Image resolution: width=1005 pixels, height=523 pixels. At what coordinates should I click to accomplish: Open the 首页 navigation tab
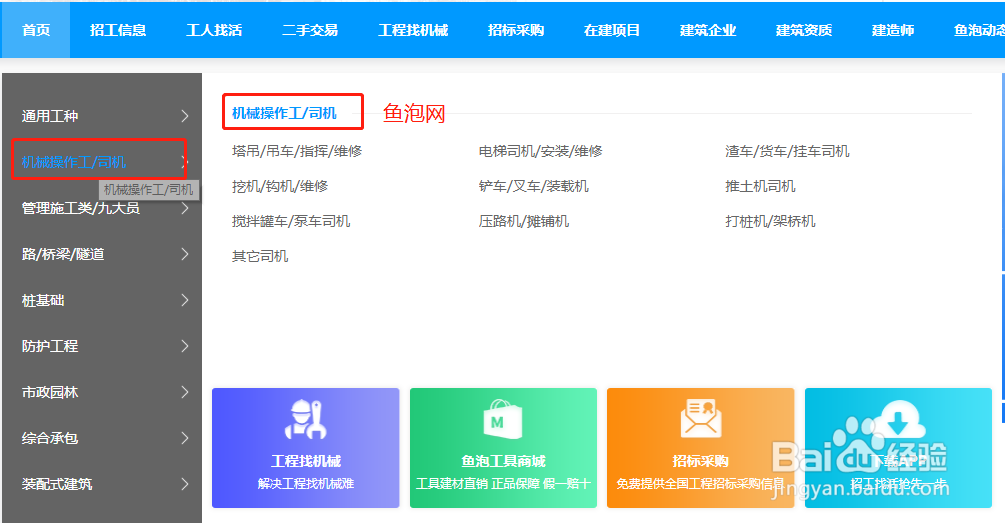tap(36, 30)
